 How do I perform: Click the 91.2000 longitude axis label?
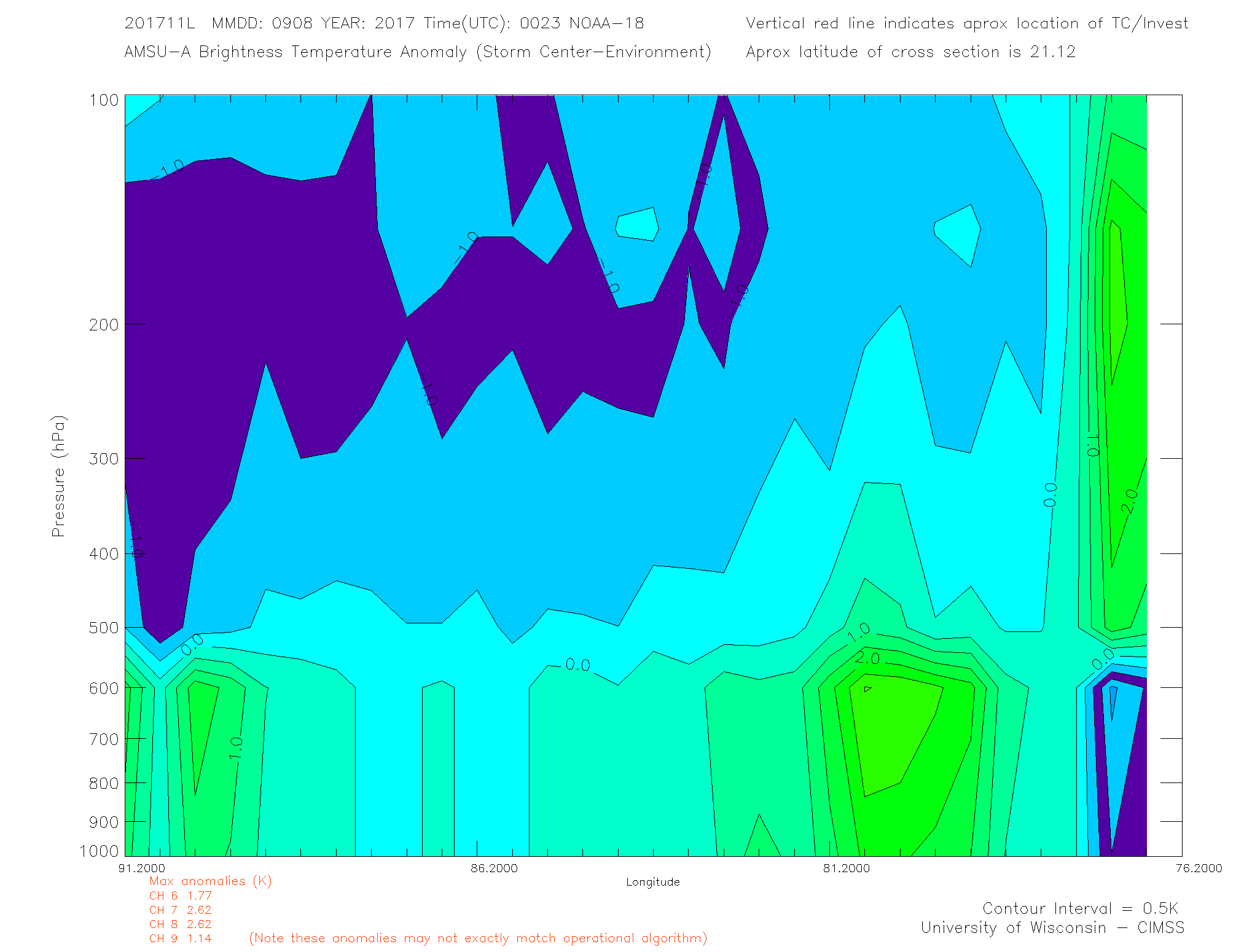(141, 868)
